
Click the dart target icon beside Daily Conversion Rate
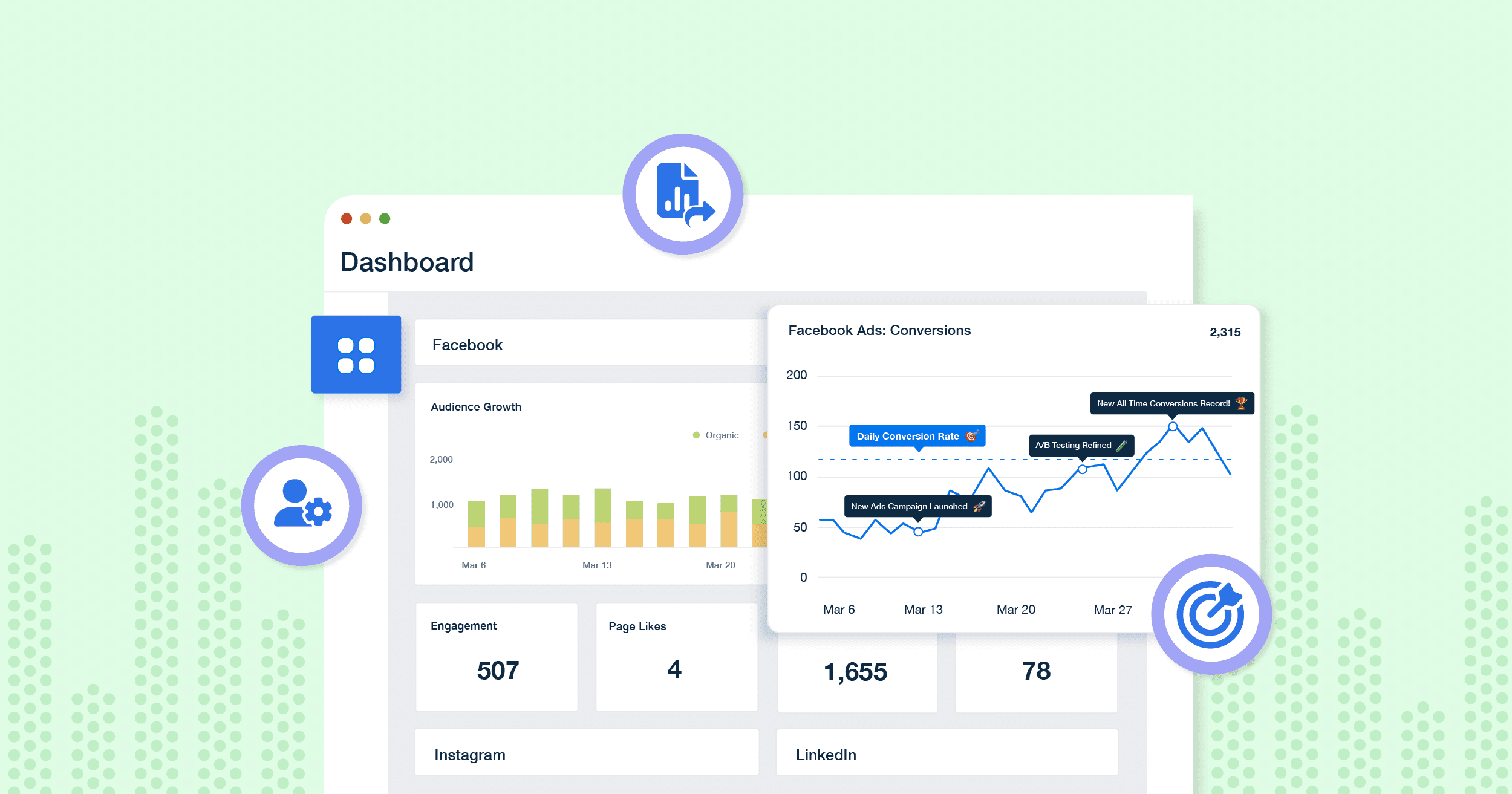971,435
